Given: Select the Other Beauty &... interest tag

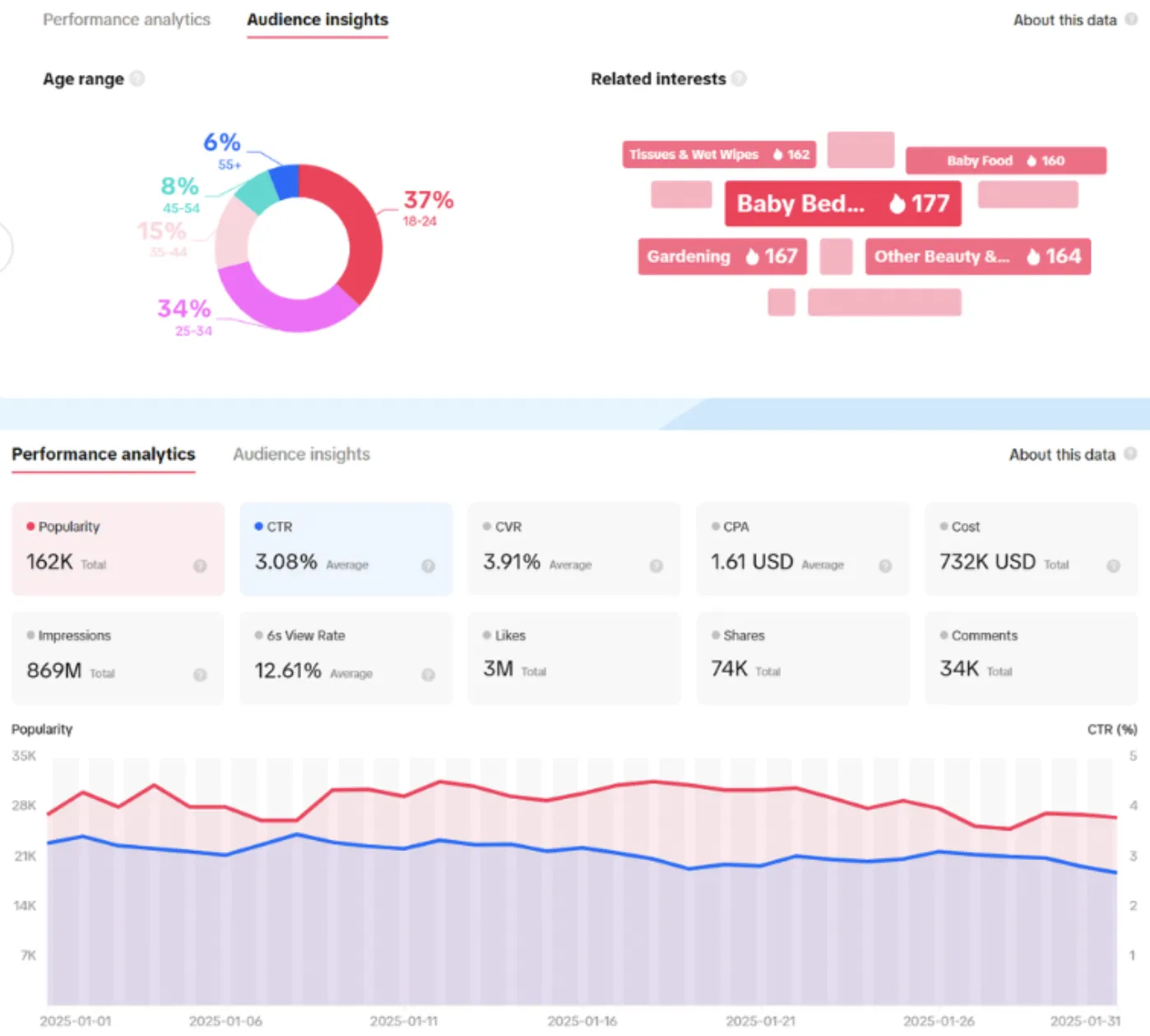Looking at the screenshot, I should coord(978,257).
